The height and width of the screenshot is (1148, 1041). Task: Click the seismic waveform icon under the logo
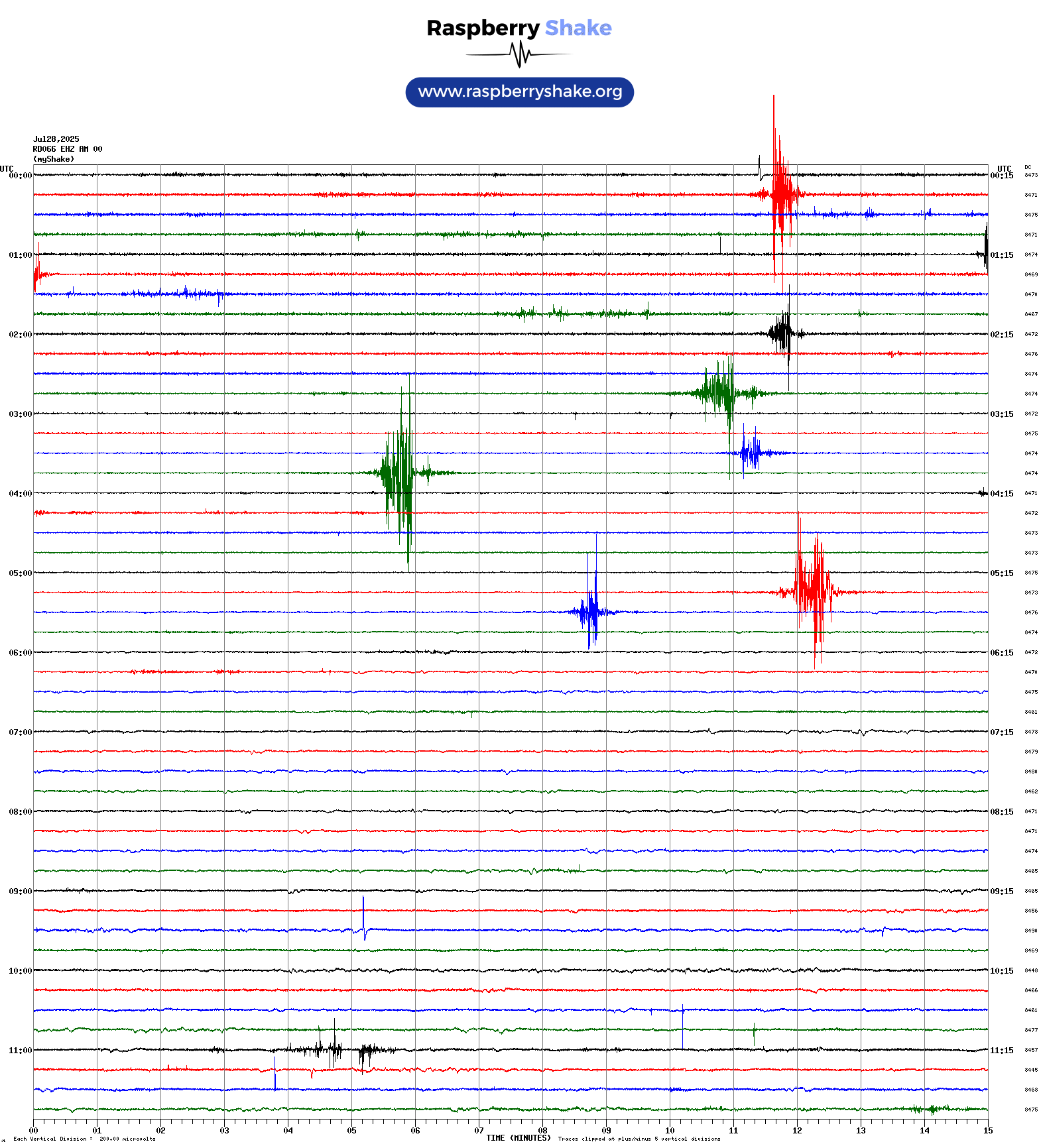pos(519,54)
